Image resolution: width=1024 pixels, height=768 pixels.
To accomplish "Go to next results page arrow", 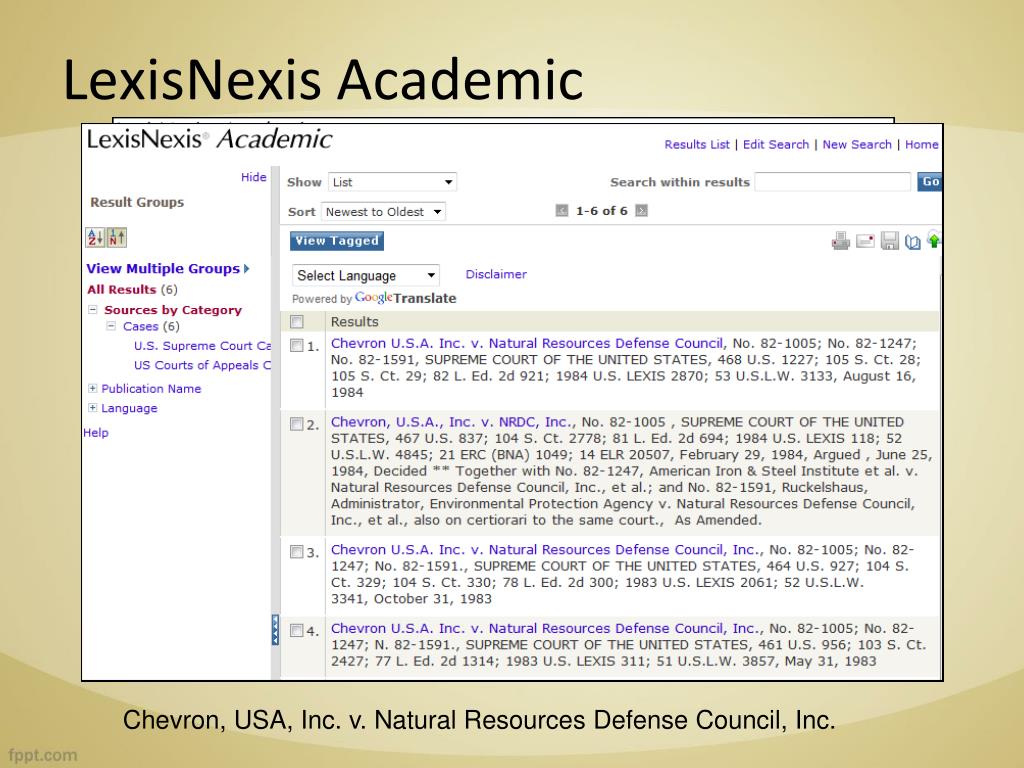I will [x=641, y=210].
